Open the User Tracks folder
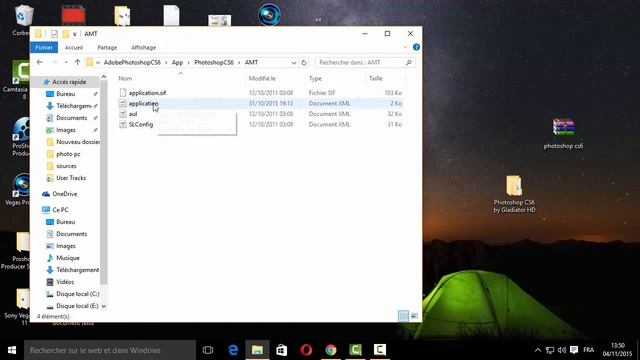640x360 pixels. [x=71, y=178]
